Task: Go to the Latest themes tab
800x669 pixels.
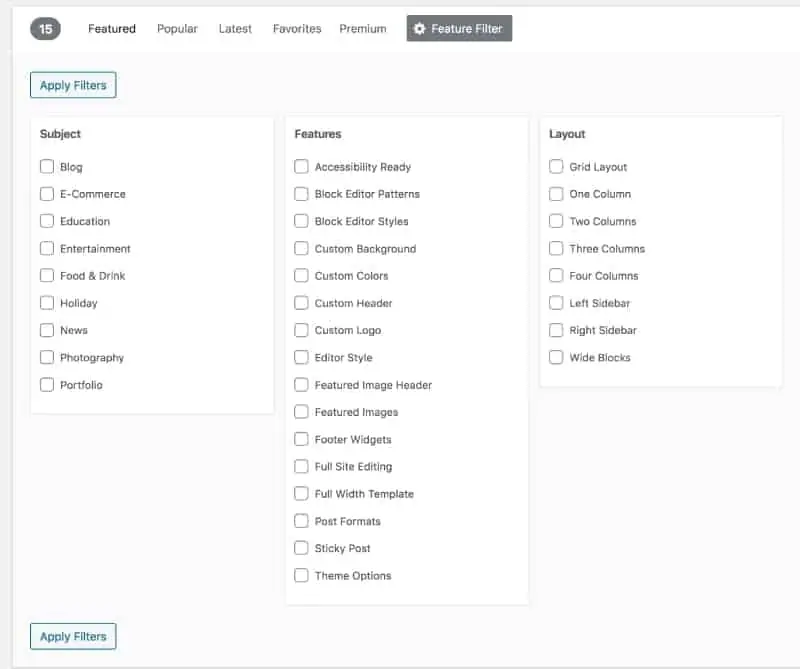Action: [x=235, y=29]
